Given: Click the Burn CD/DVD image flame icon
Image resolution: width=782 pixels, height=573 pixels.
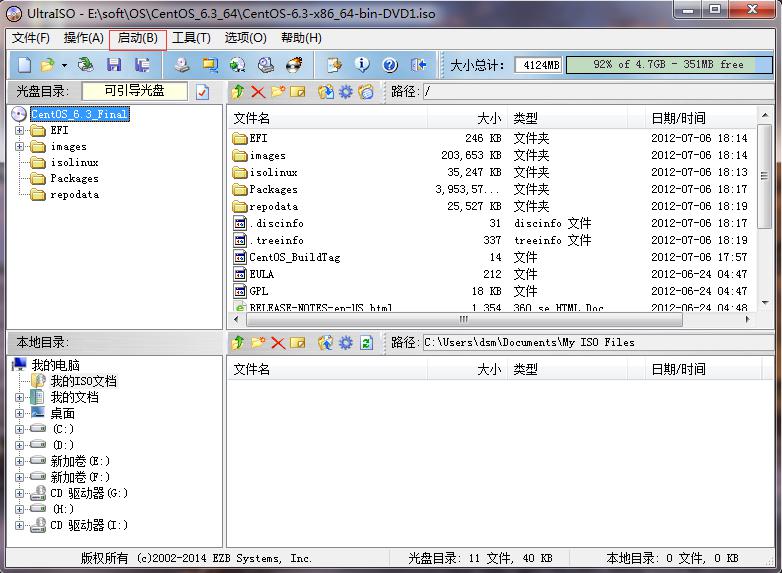Looking at the screenshot, I should coord(294,65).
